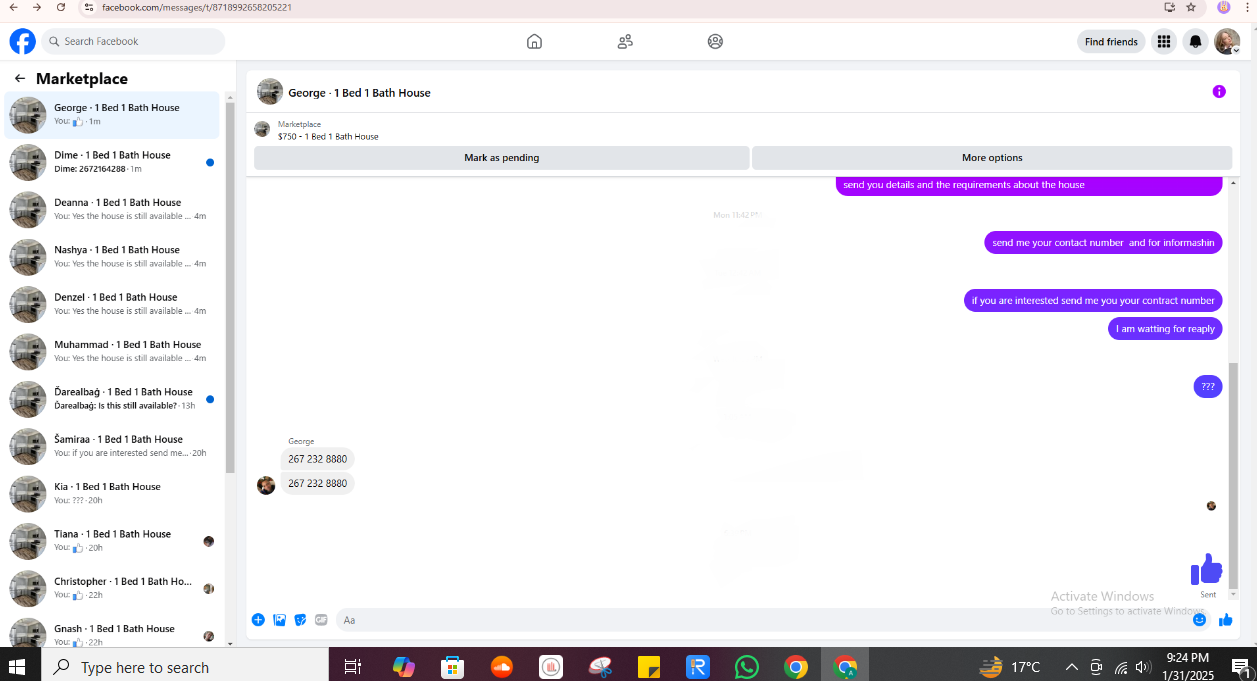
Task: Click conversation list scrollbar
Action: click(230, 286)
